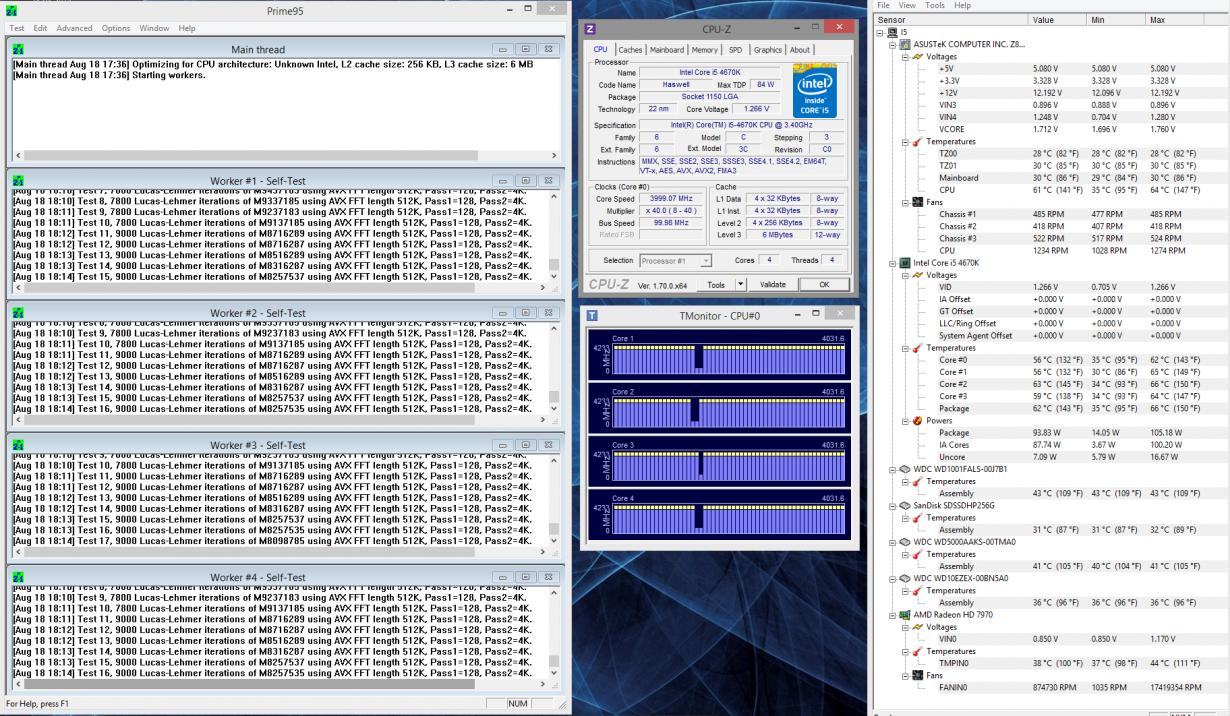The height and width of the screenshot is (716, 1230).
Task: Collapse the Intel Core i5 4670K node
Action: [892, 263]
